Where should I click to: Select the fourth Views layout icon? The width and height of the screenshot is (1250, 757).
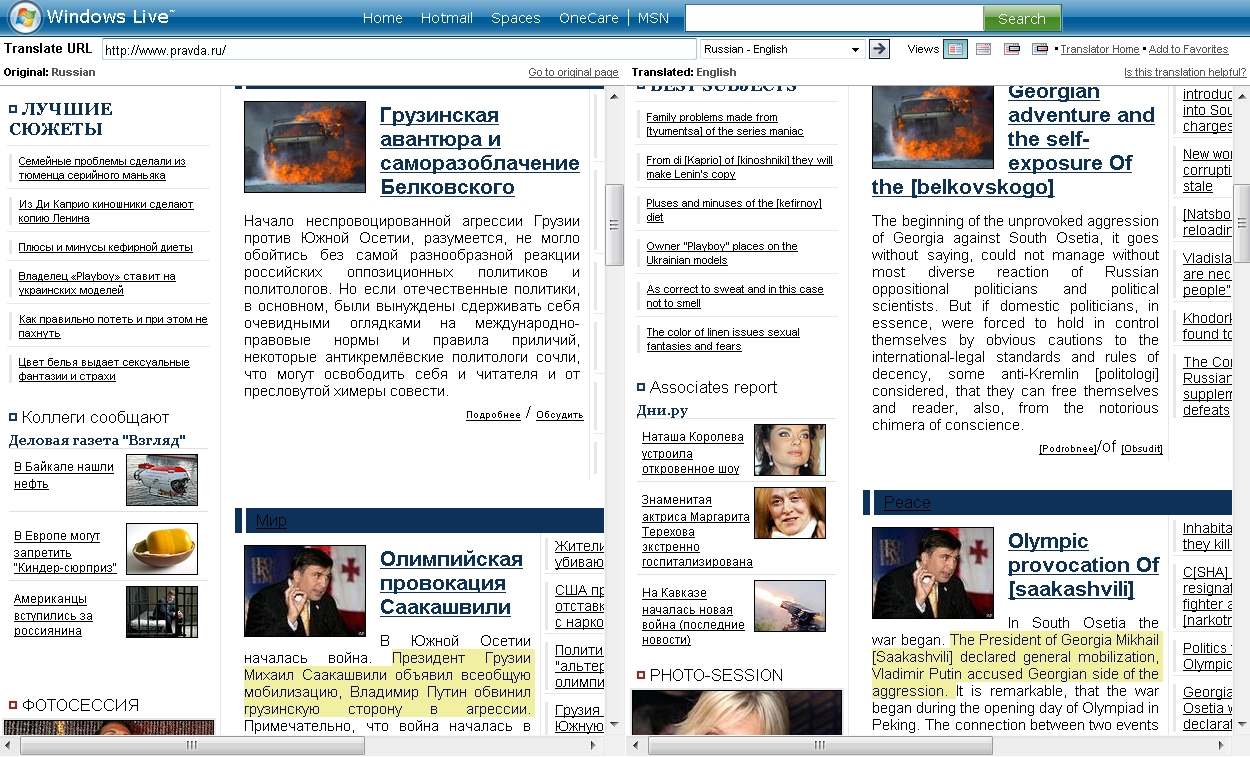point(1040,49)
